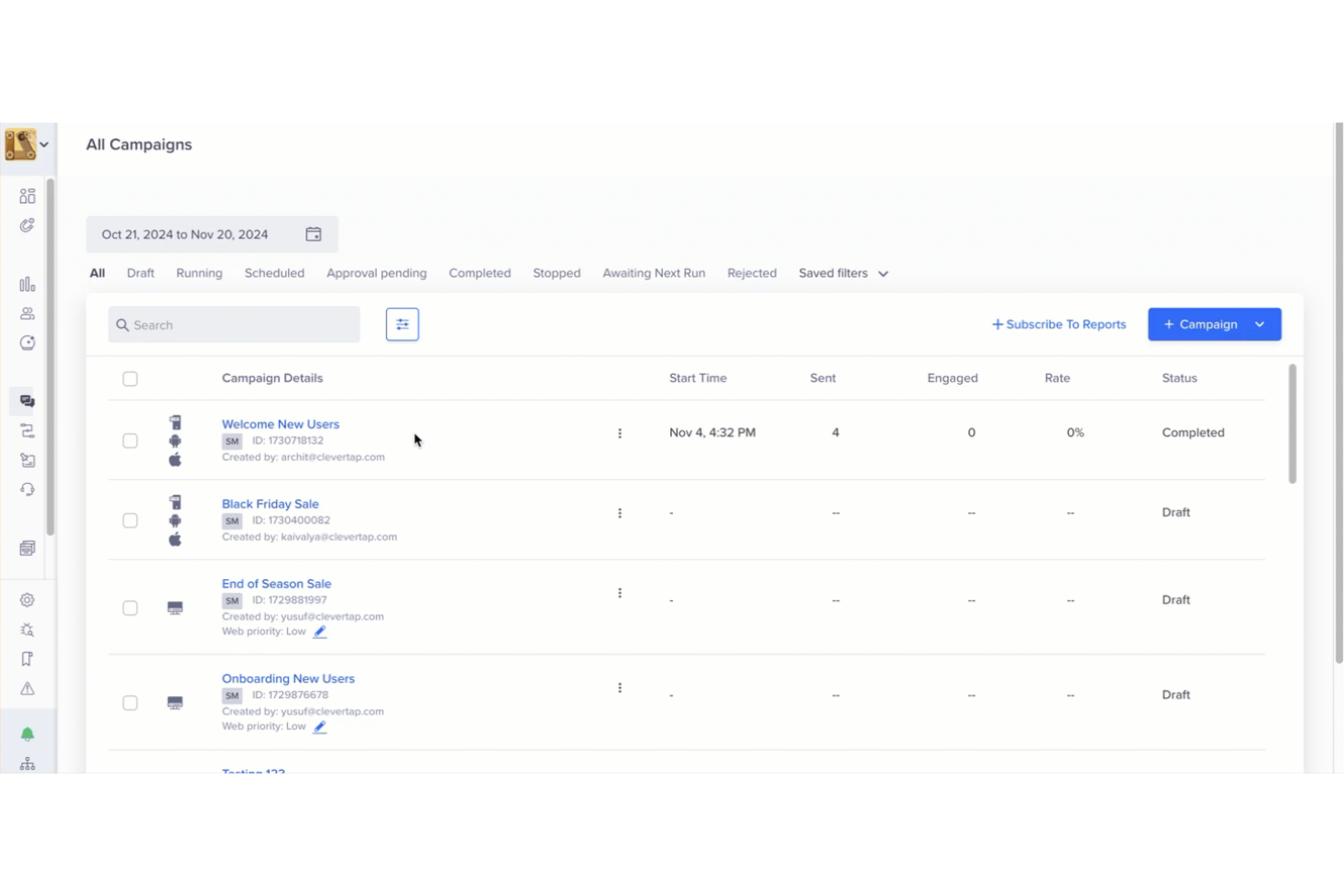Check the End of Season Sale checkbox

[x=130, y=608]
